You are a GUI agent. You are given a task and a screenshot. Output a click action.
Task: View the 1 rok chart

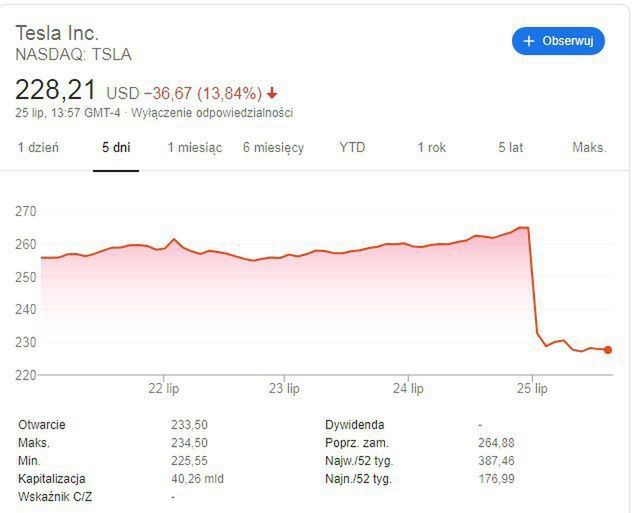coord(431,147)
